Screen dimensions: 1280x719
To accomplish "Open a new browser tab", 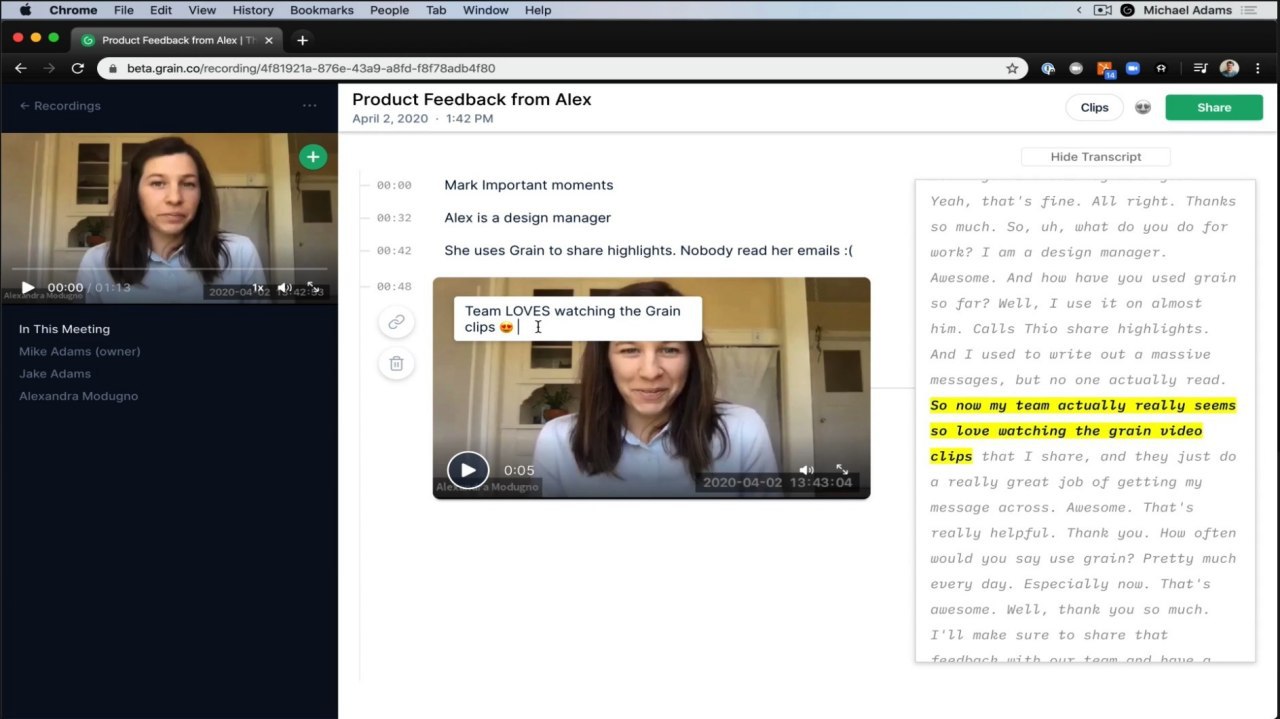I will point(302,40).
